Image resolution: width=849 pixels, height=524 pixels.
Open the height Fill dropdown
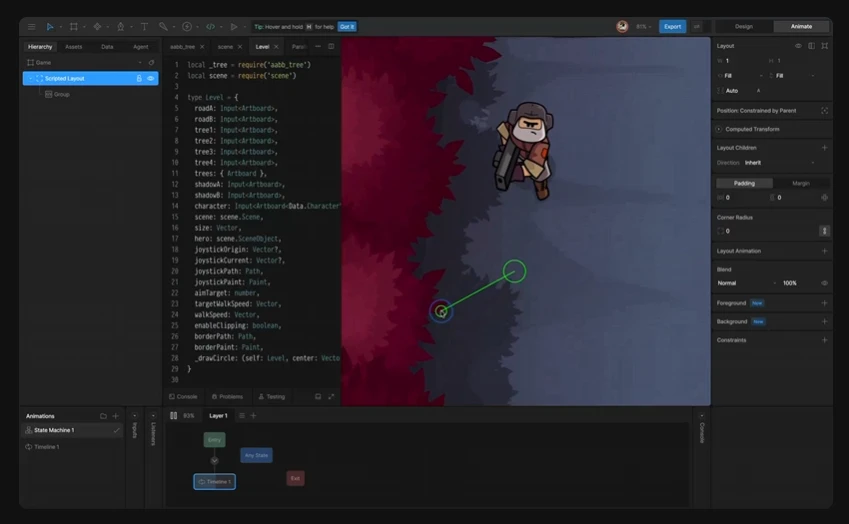(793, 76)
